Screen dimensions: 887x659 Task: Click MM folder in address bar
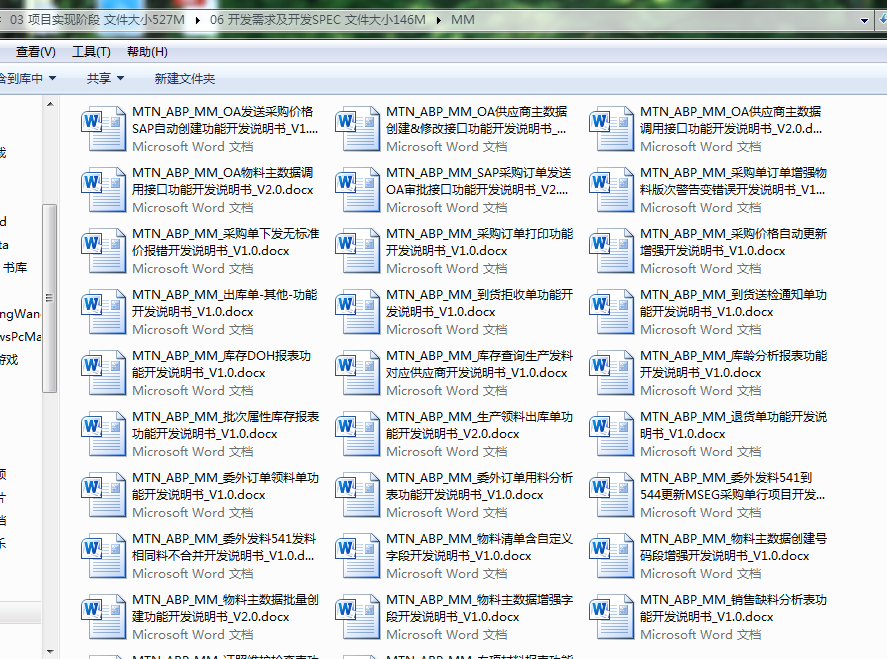tap(463, 20)
